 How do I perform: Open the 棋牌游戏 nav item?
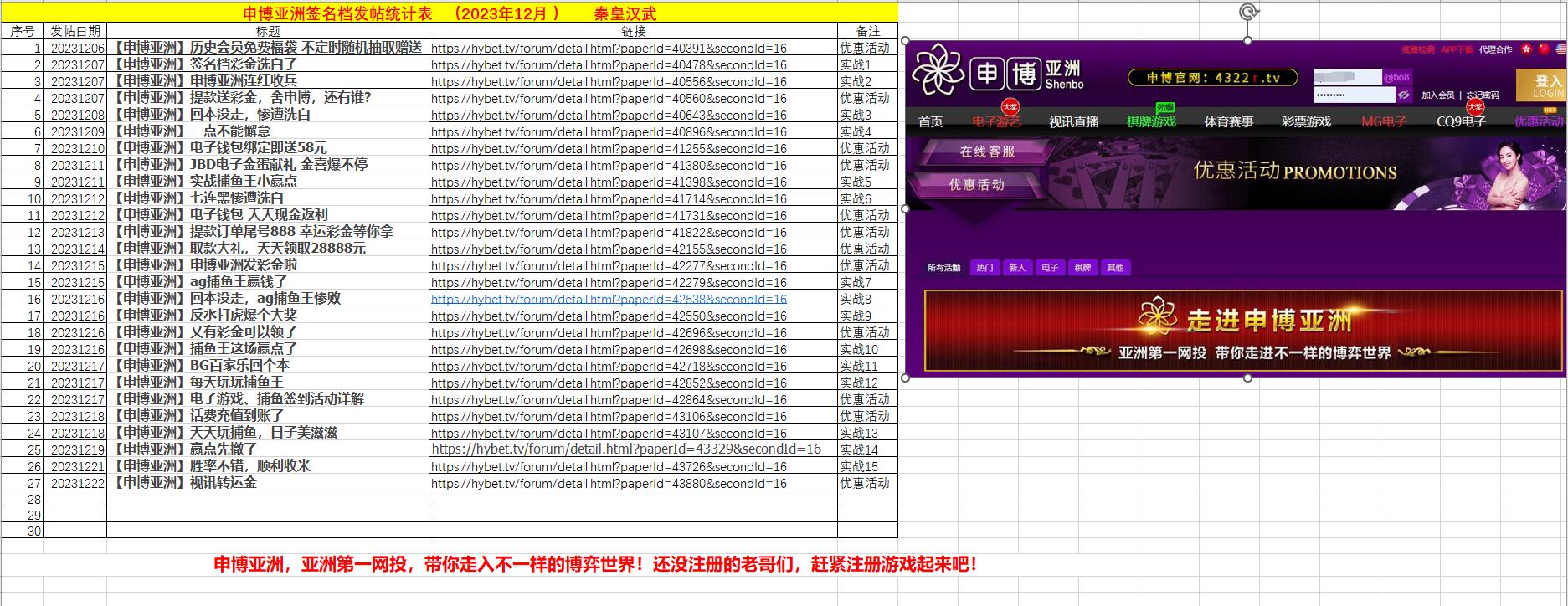click(1151, 122)
